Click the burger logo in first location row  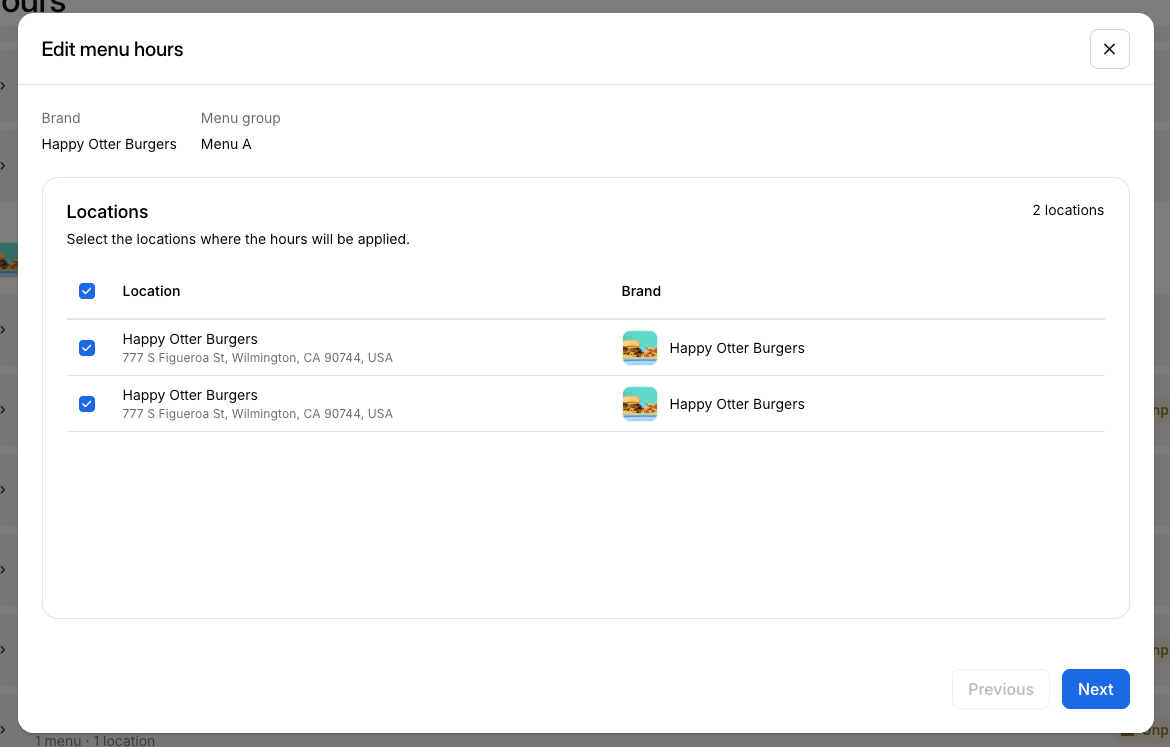(640, 348)
